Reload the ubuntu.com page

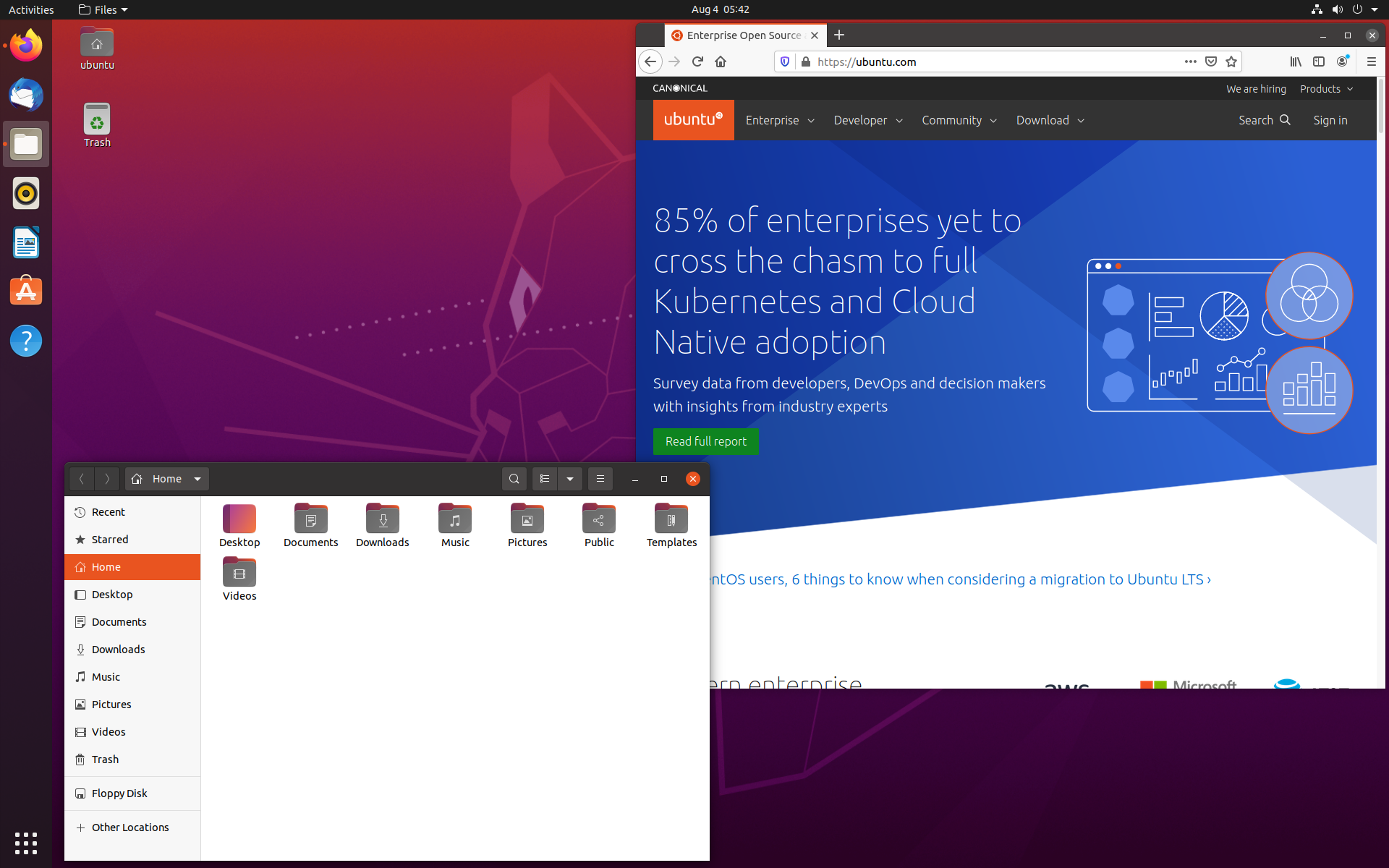[697, 61]
